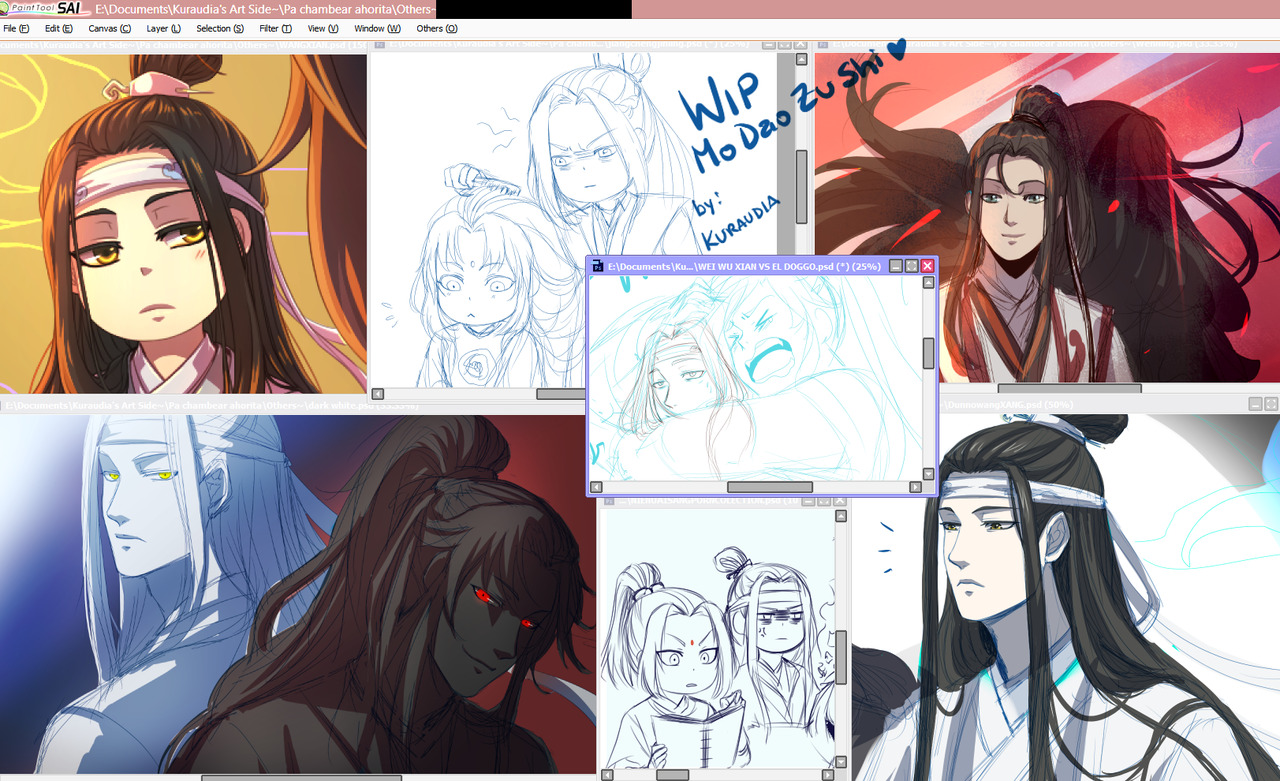Screen dimensions: 1280x781
Task: Maximize the WEI WU XIAN VS EL DOGGO window
Action: (x=911, y=266)
